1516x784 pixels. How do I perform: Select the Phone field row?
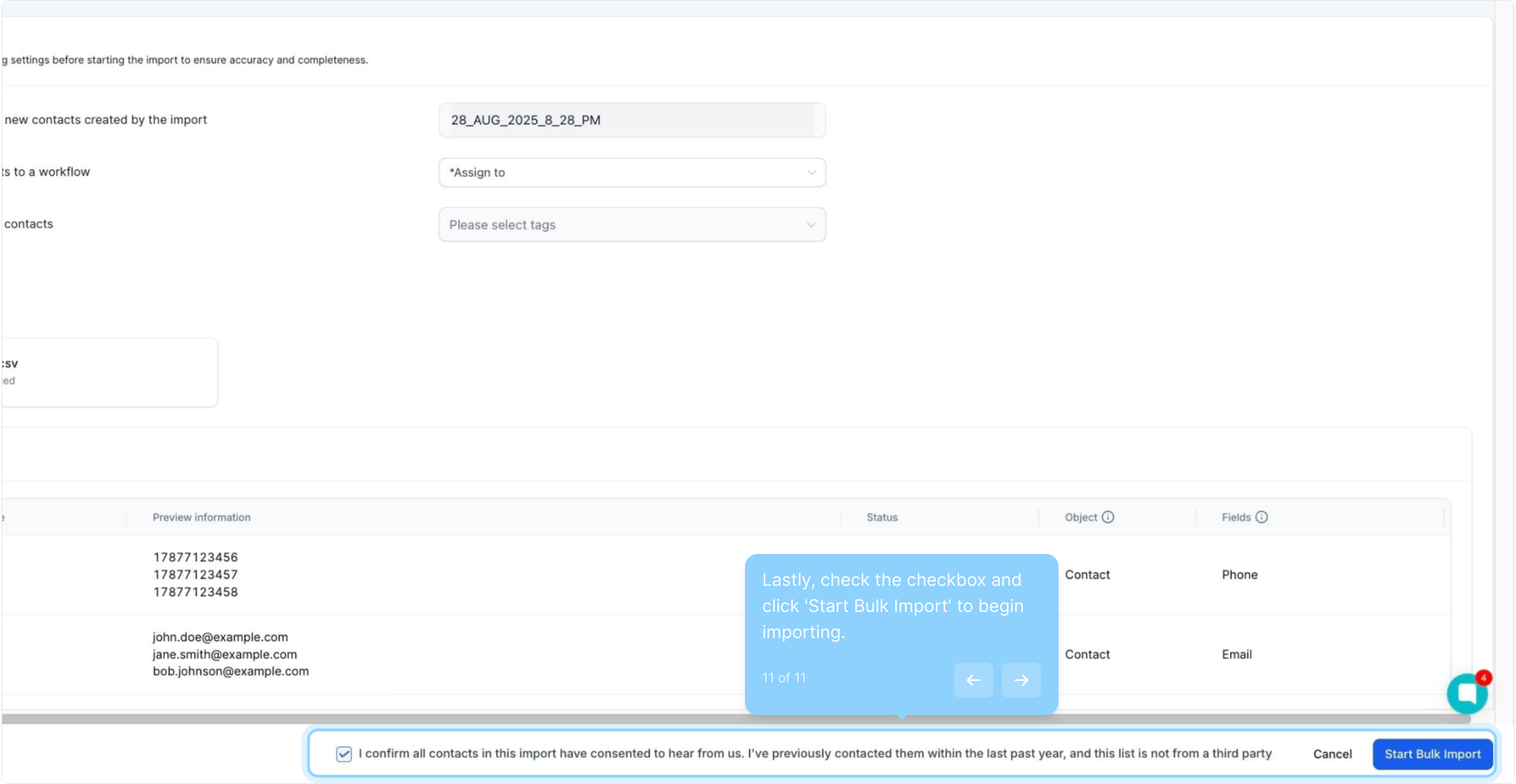tap(1239, 575)
